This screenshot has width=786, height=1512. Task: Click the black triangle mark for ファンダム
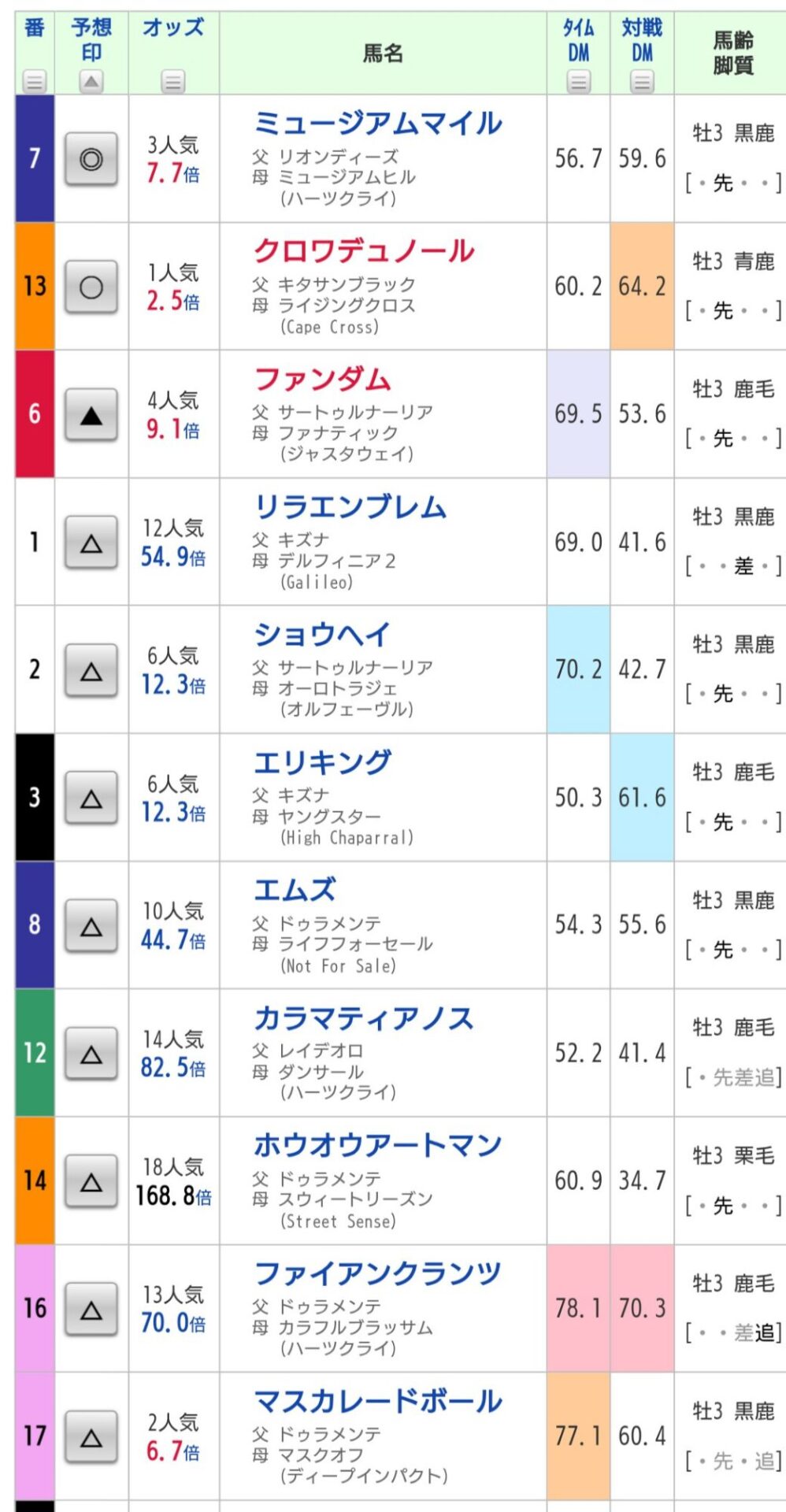point(91,415)
